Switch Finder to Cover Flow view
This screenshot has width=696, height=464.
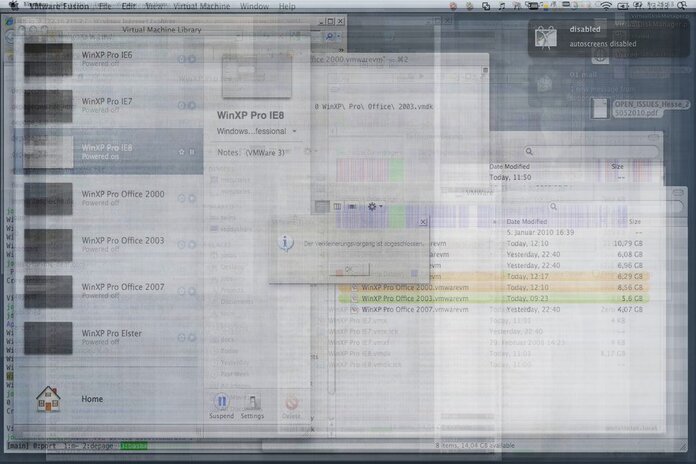[x=352, y=206]
